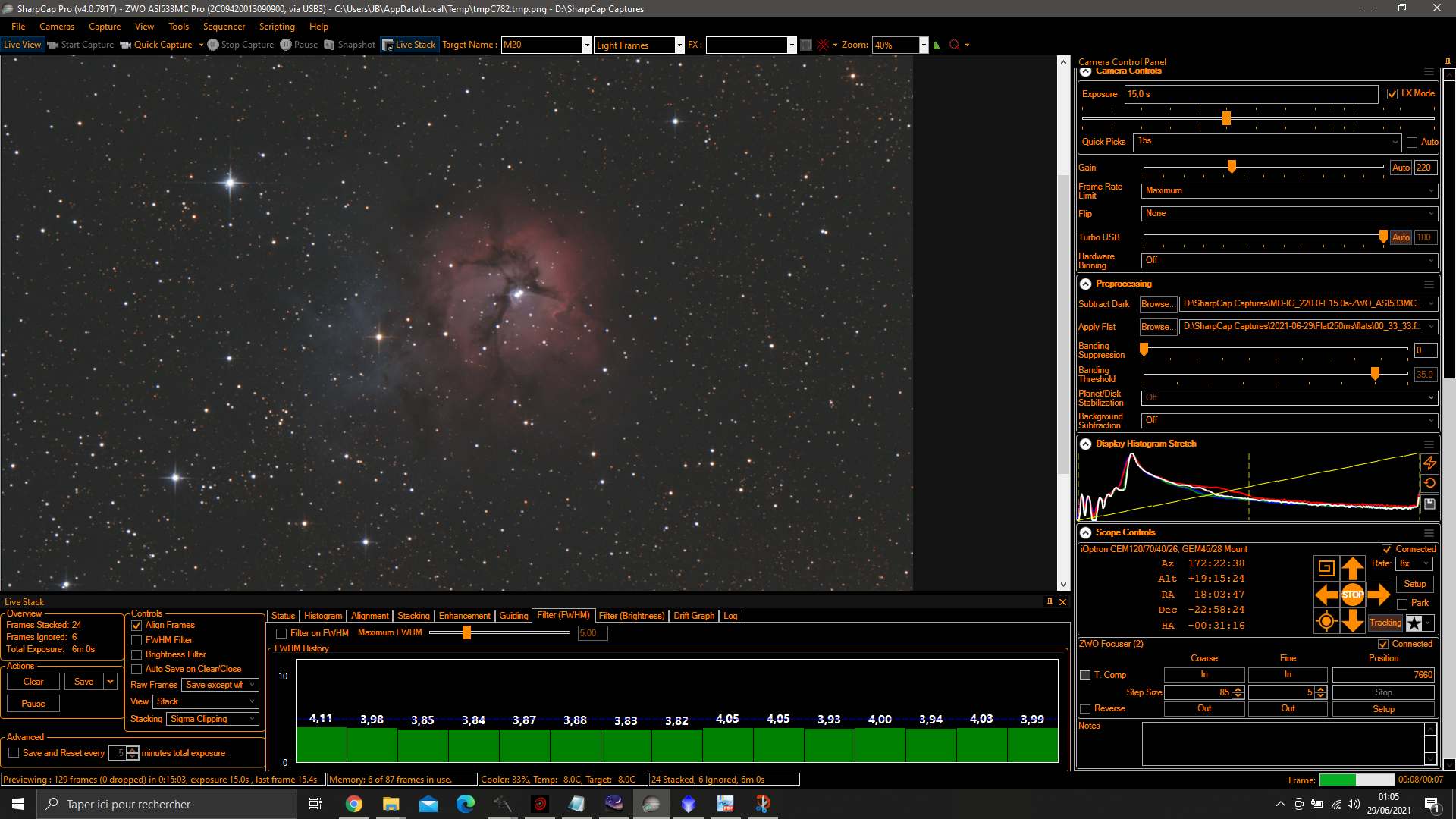Image resolution: width=1456 pixels, height=819 pixels.
Task: Click the green image histogram toolbar icon
Action: (x=938, y=45)
